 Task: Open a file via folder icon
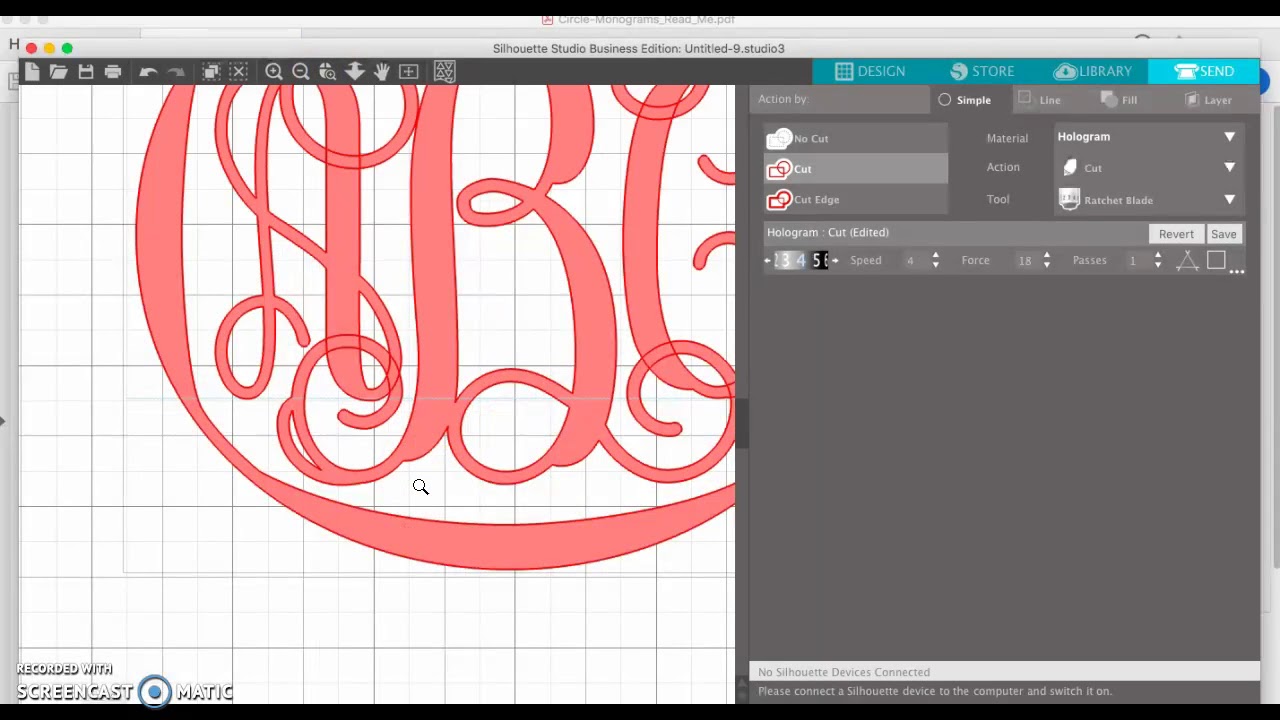click(59, 71)
